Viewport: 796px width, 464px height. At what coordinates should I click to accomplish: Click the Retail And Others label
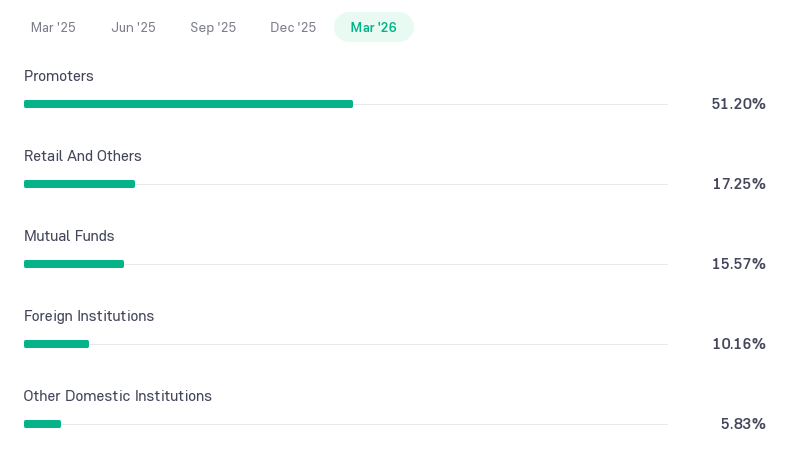pyautogui.click(x=83, y=156)
